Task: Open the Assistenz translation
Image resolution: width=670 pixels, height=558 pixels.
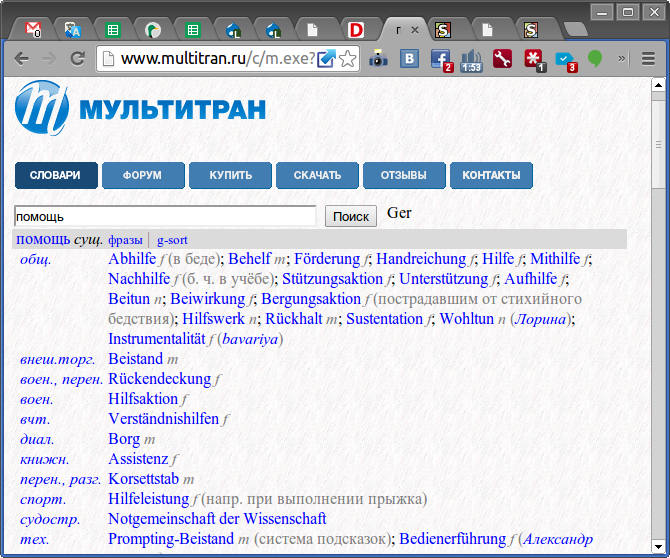Action: (x=138, y=459)
